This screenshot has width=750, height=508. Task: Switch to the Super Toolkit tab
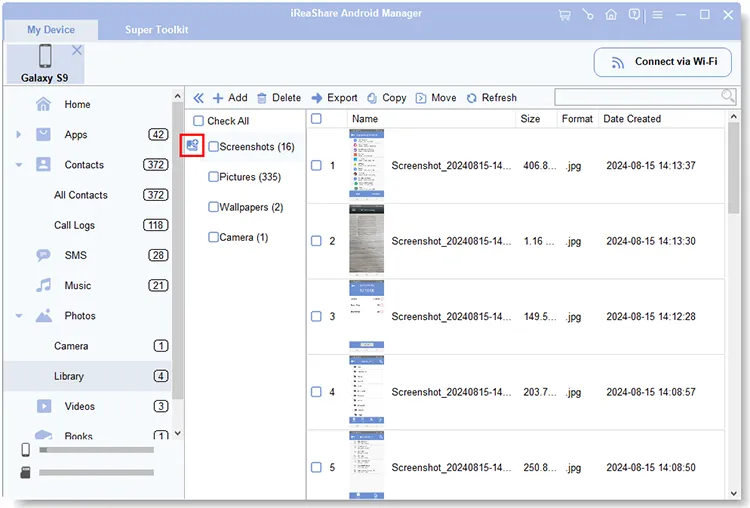click(156, 30)
